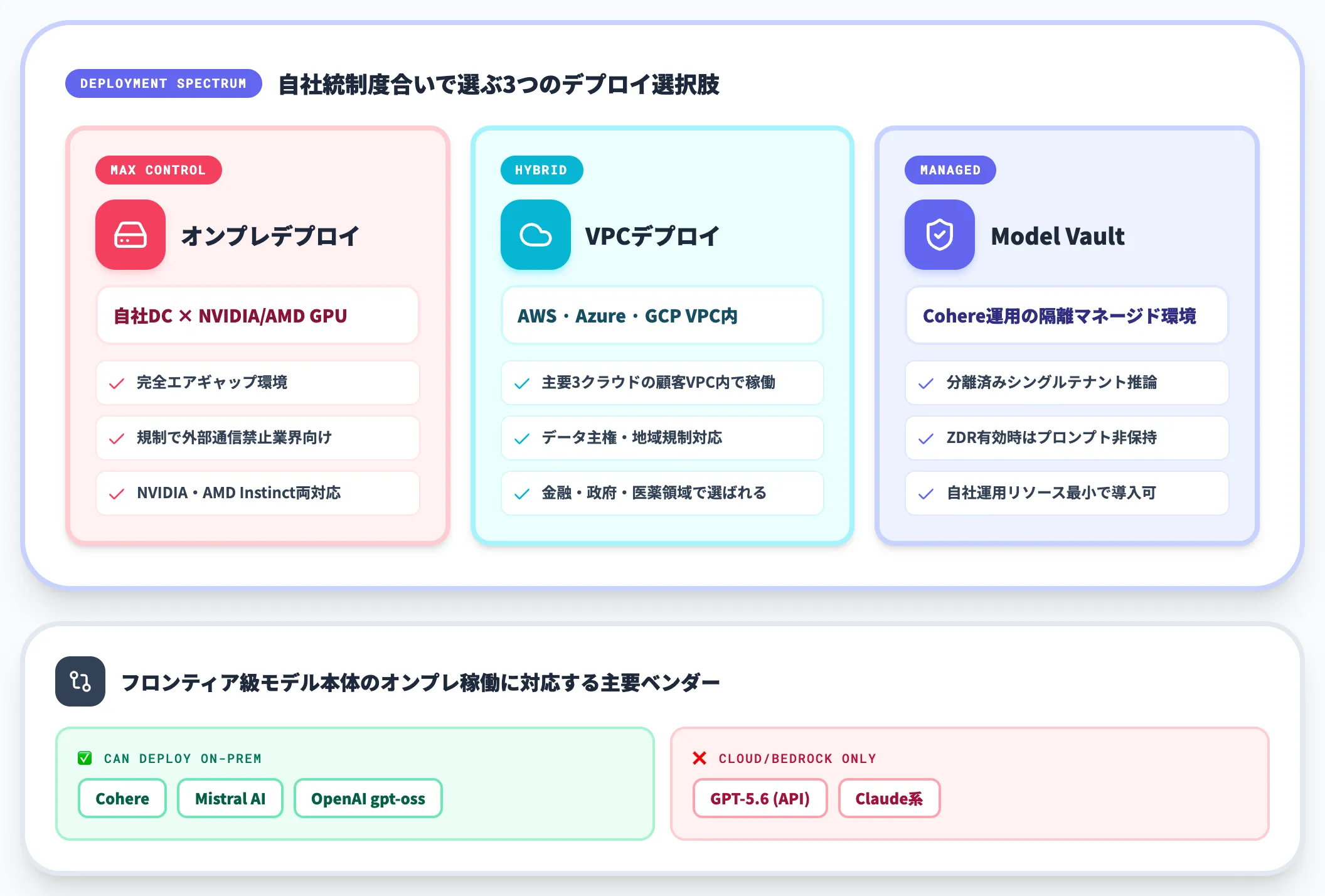Image resolution: width=1325 pixels, height=896 pixels.
Task: Click the purple shield Model Vault icon
Action: click(940, 235)
